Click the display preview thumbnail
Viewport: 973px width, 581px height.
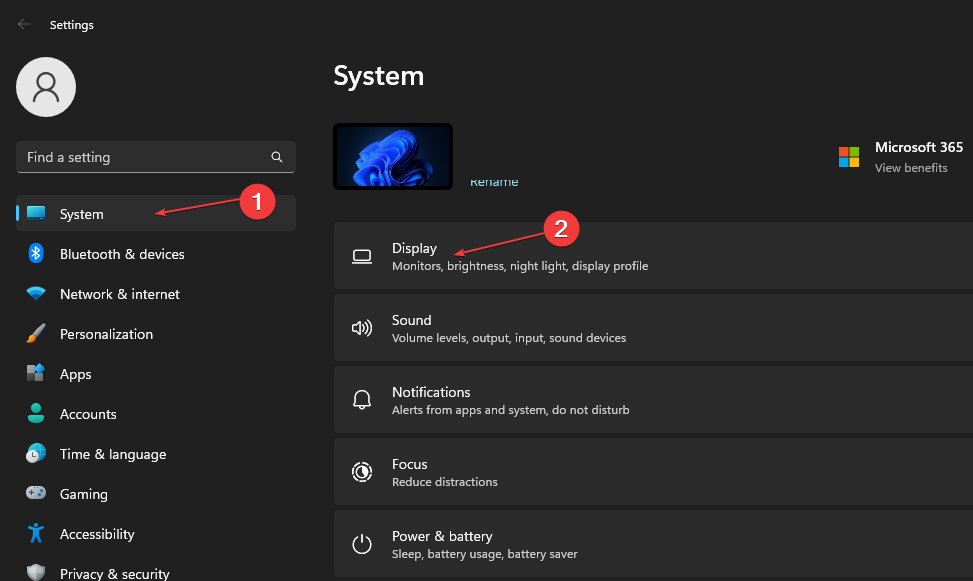[393, 156]
